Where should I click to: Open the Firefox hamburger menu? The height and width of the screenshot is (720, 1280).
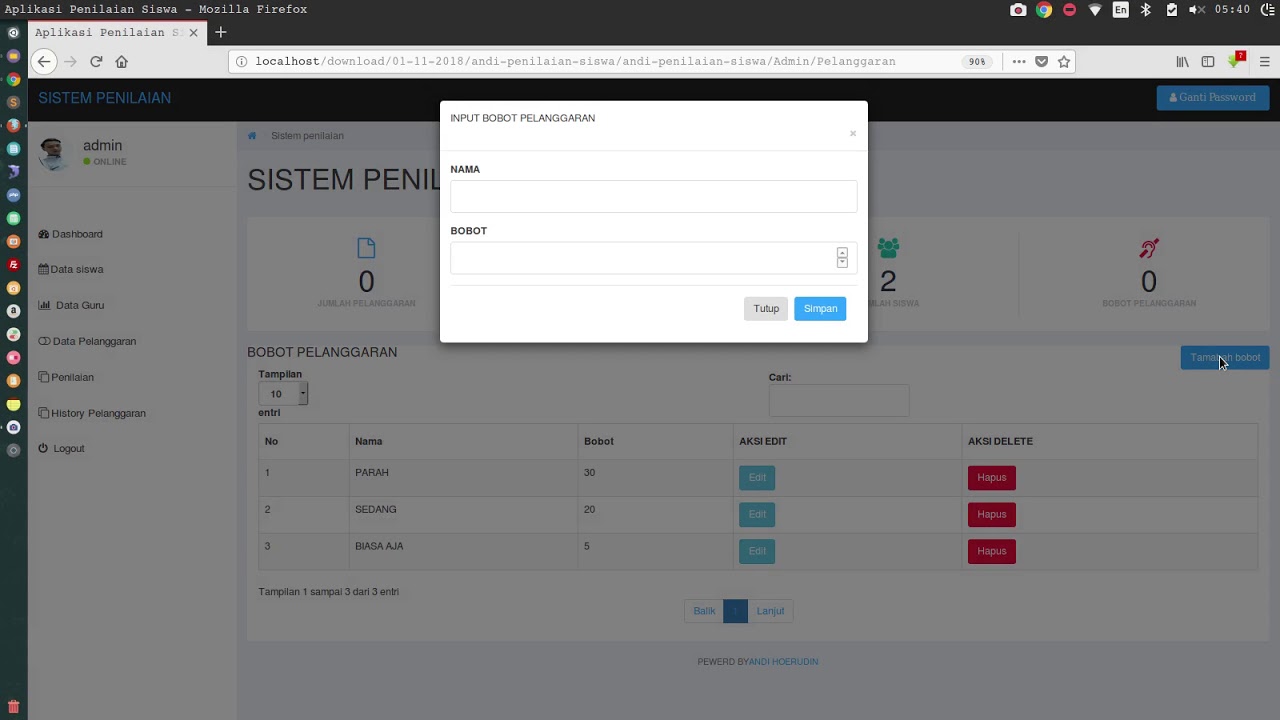(1264, 61)
